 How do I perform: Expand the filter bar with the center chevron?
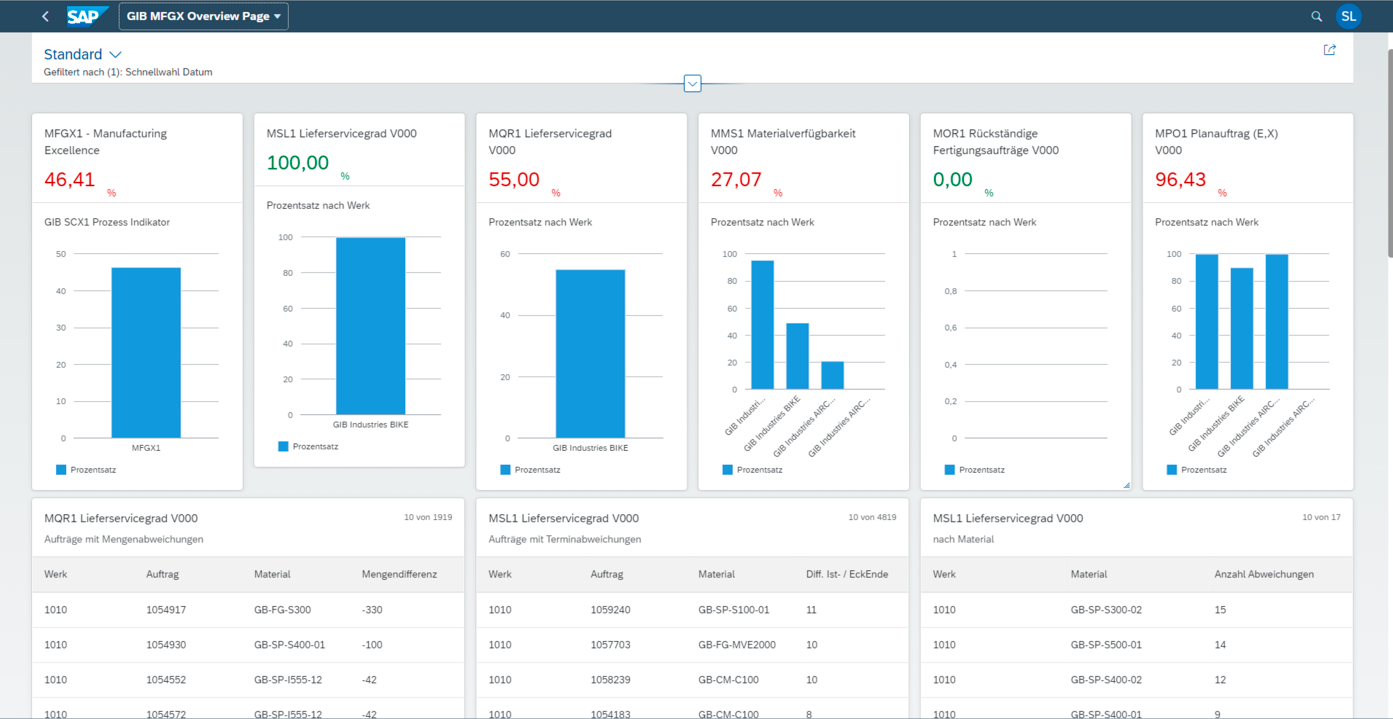692,83
